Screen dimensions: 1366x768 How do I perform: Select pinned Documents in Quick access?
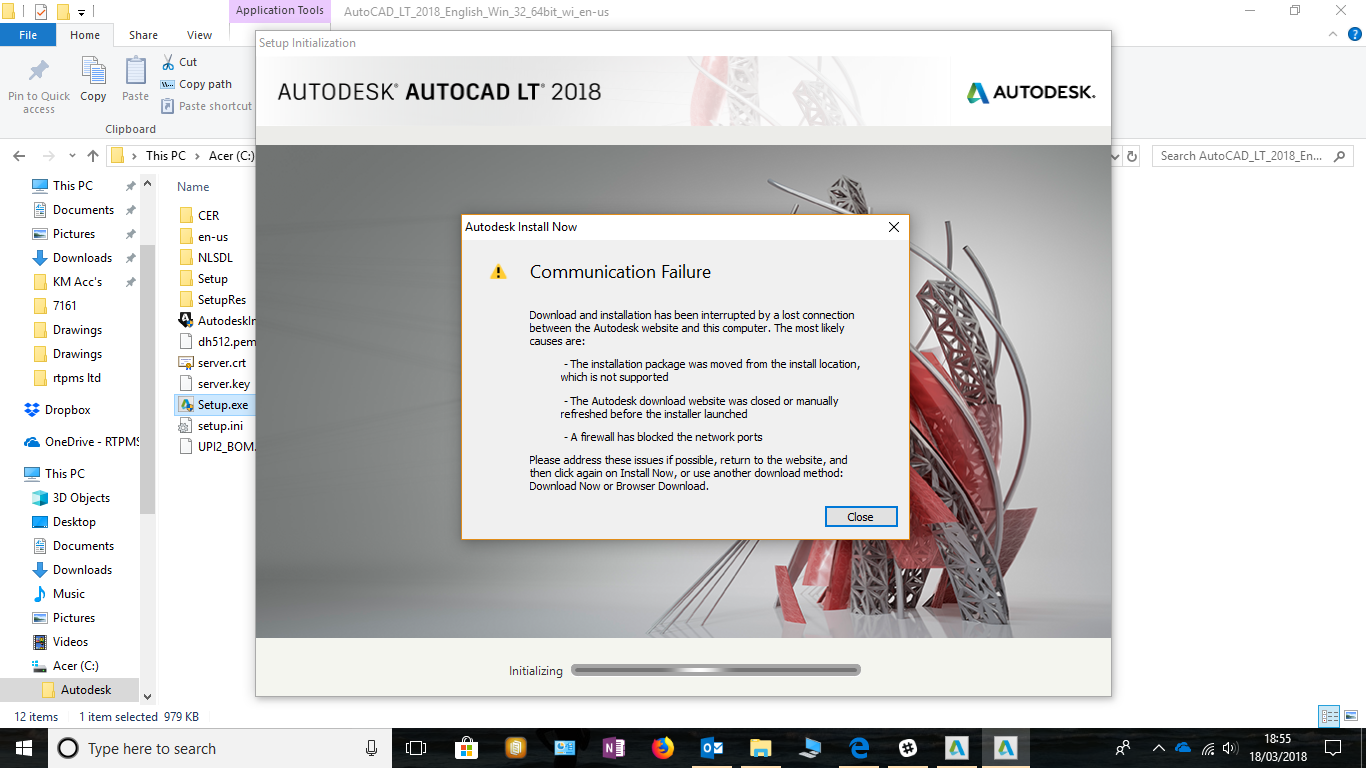(83, 210)
